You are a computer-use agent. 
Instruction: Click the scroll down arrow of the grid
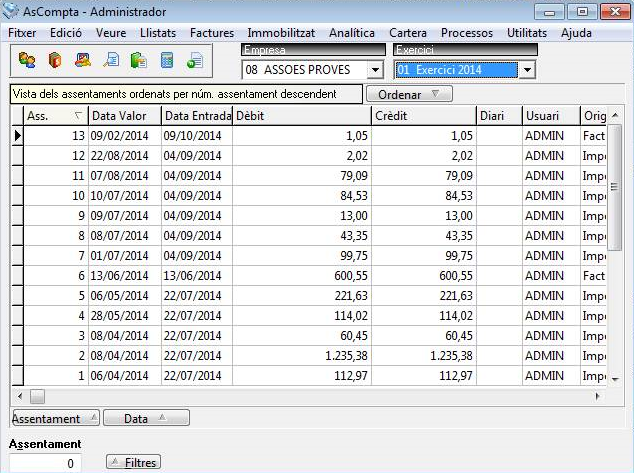pos(615,379)
